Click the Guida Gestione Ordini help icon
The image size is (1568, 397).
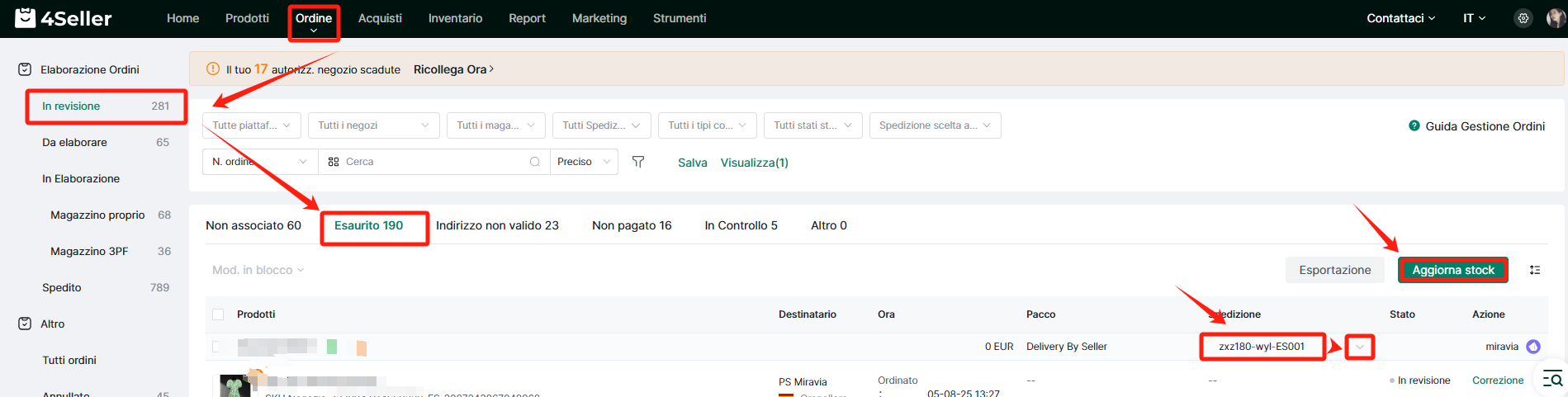pyautogui.click(x=1414, y=125)
